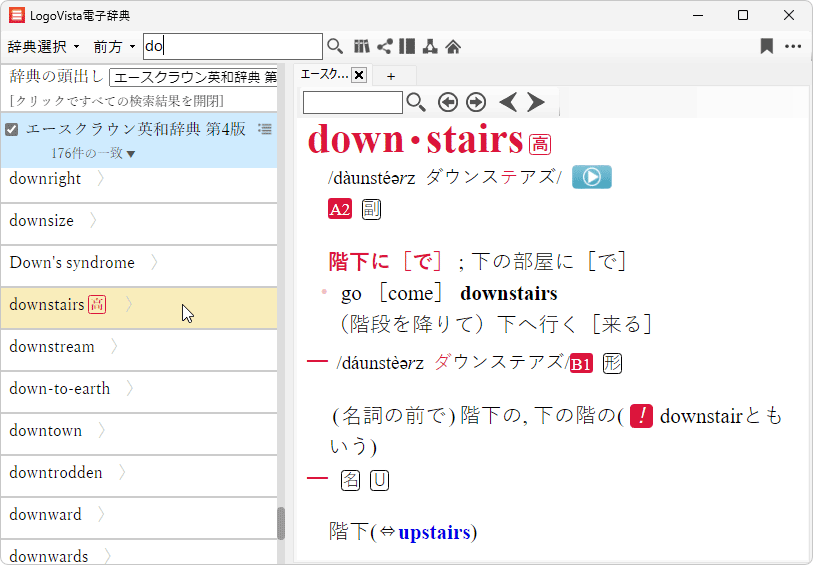Go back with the circled left arrow
Image resolution: width=813 pixels, height=565 pixels.
[447, 102]
